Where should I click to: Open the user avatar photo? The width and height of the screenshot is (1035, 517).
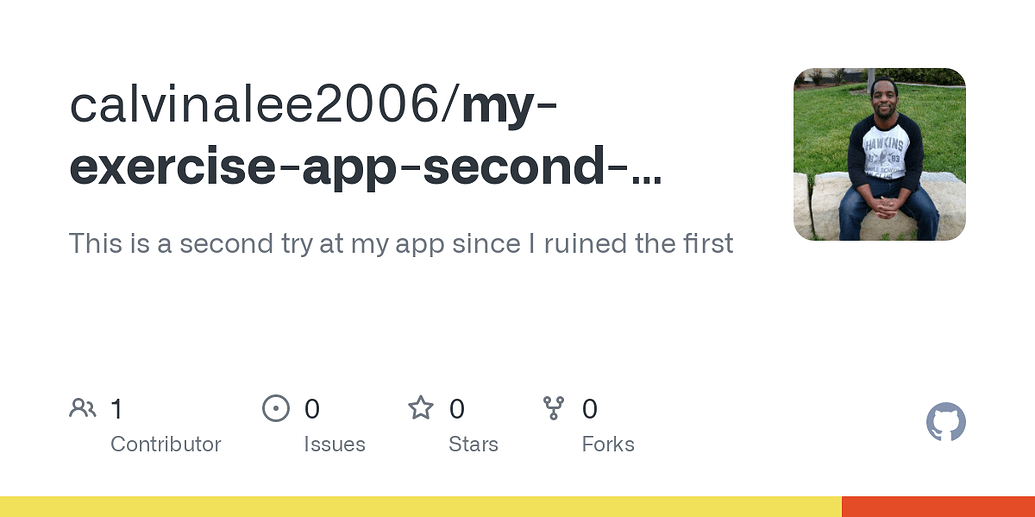(x=879, y=154)
